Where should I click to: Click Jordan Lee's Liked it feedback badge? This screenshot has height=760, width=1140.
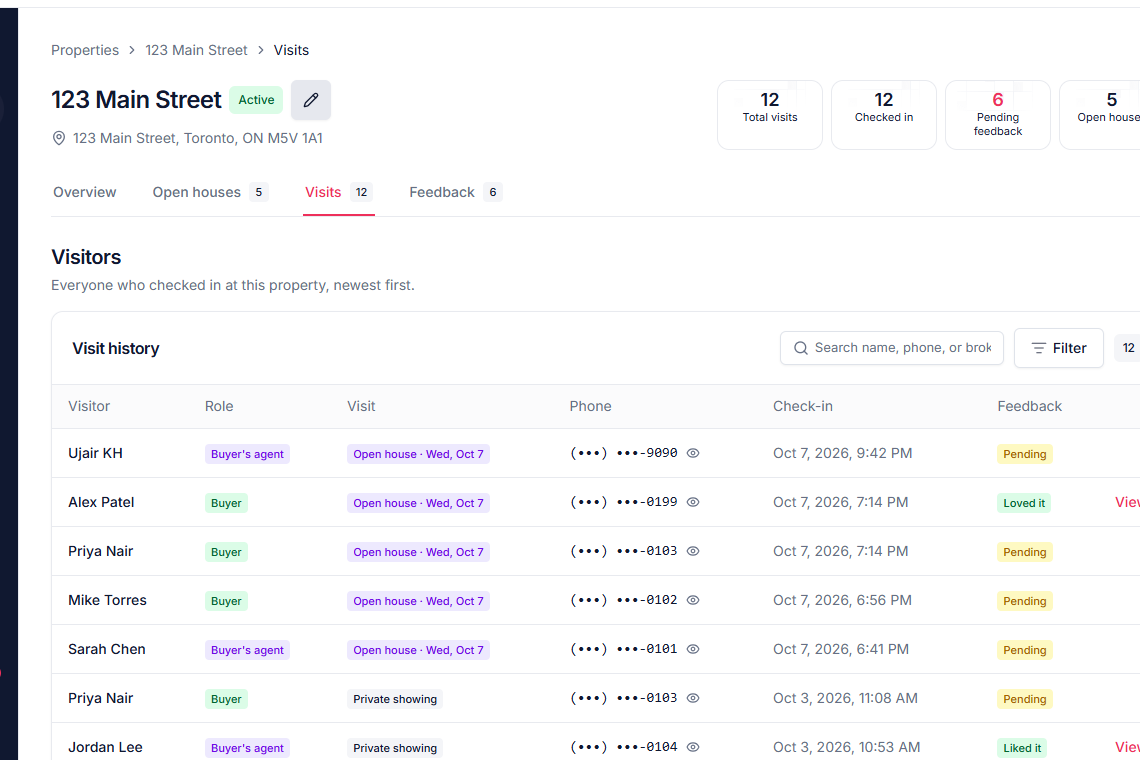pyautogui.click(x=1022, y=748)
